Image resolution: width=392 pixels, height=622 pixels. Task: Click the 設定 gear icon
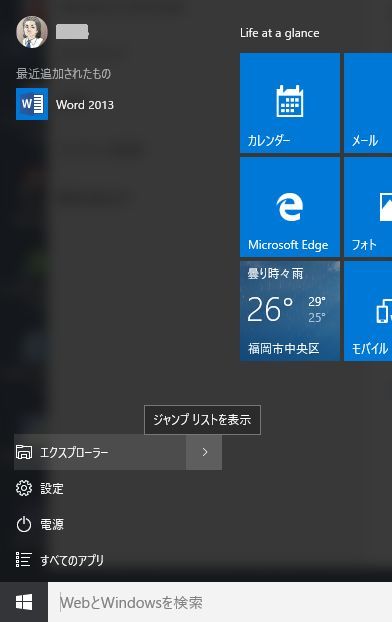pos(24,488)
